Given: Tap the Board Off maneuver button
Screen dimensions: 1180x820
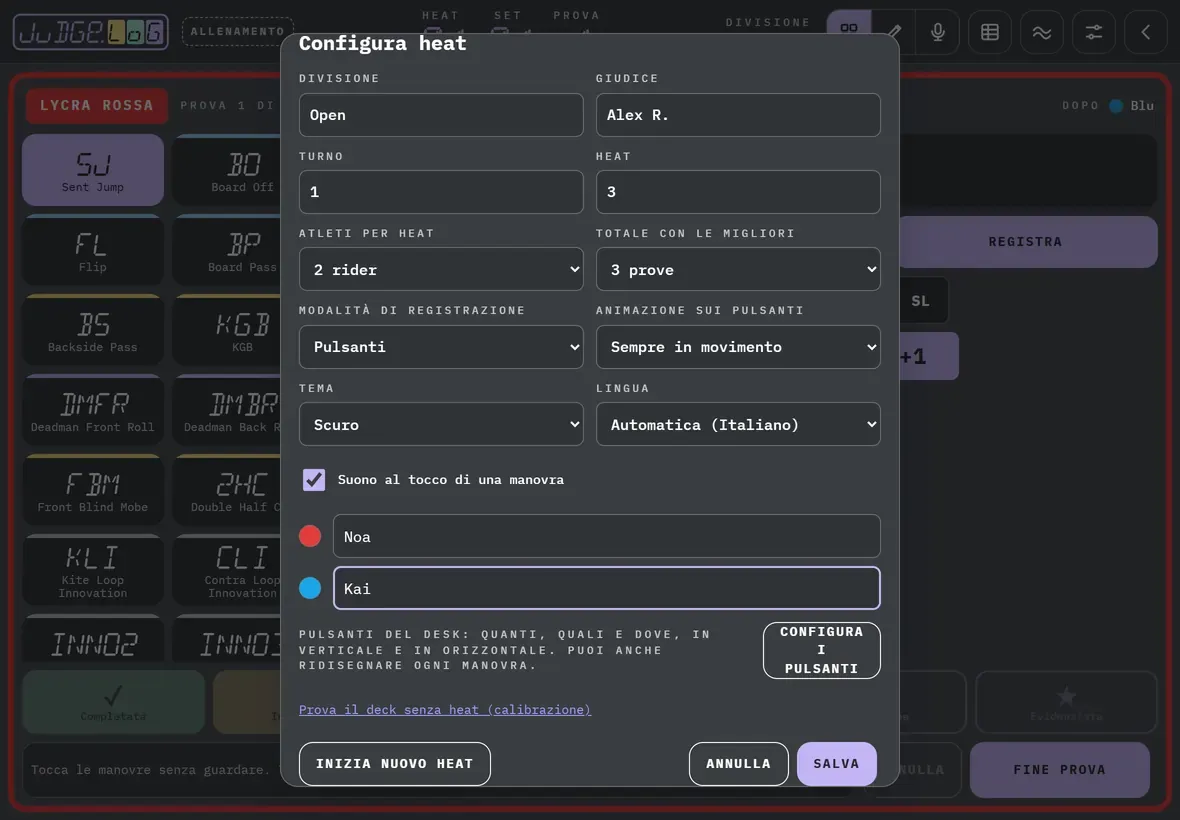Looking at the screenshot, I should pos(227,170).
